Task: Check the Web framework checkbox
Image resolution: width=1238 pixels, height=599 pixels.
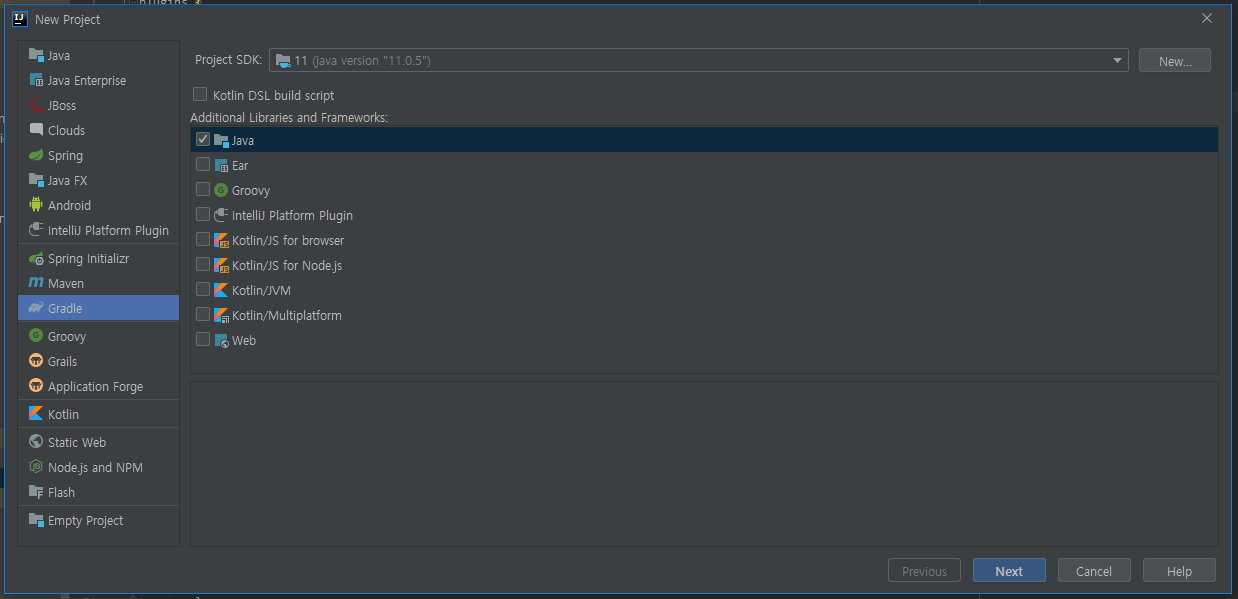Action: coord(203,340)
